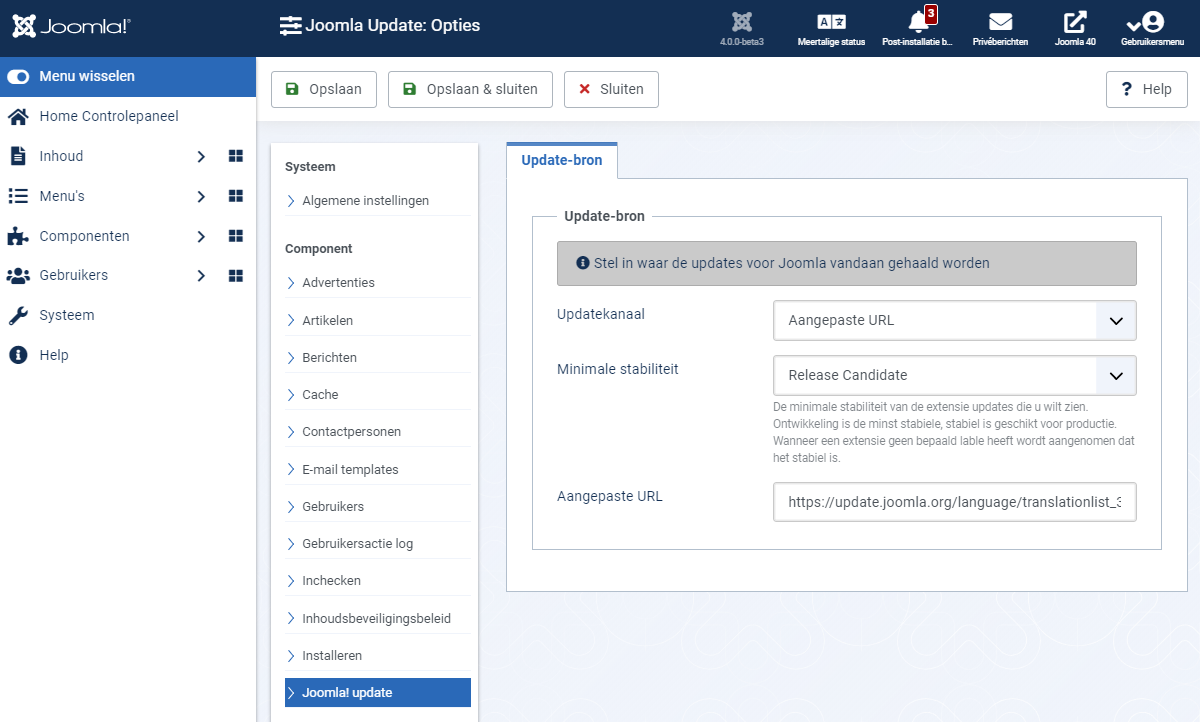1200x722 pixels.
Task: Expand the Componenten submenu chevron
Action: pos(201,236)
